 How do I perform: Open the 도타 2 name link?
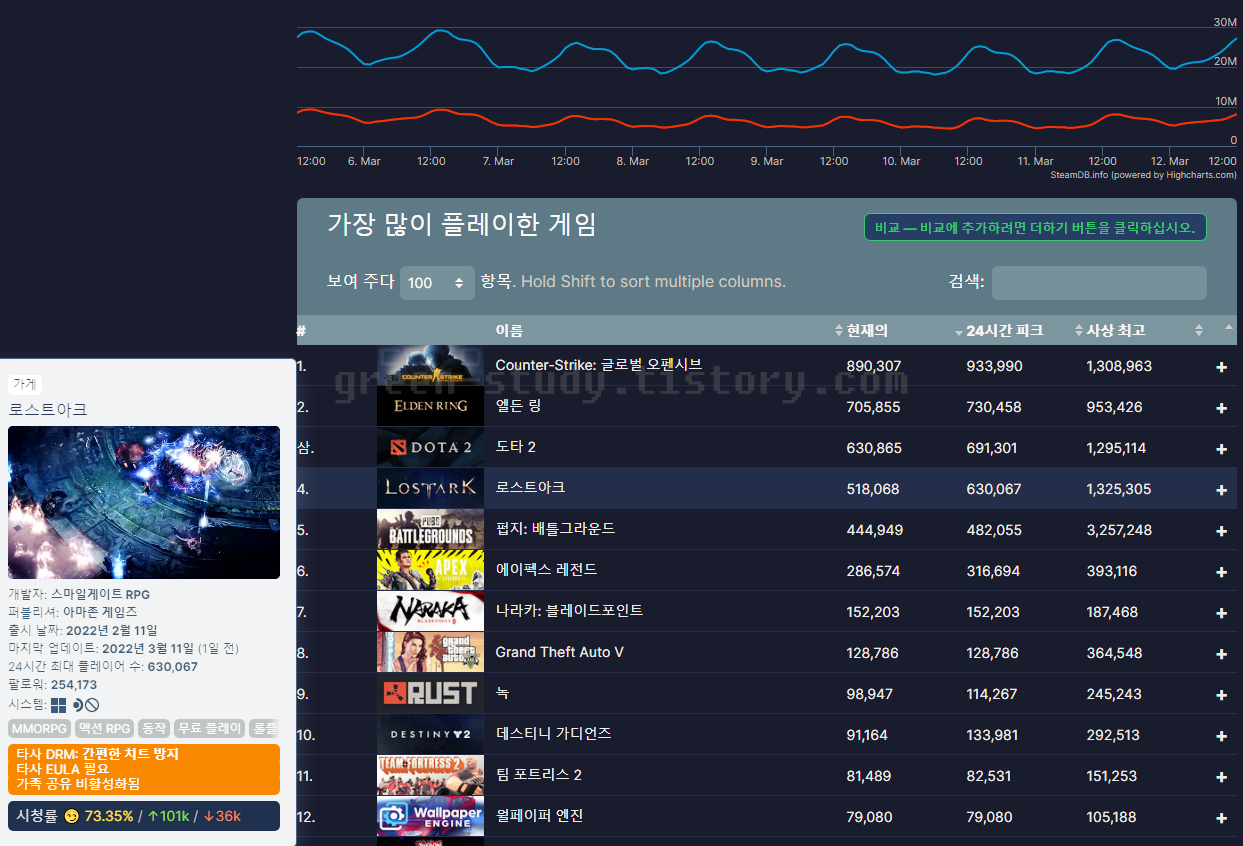(516, 448)
